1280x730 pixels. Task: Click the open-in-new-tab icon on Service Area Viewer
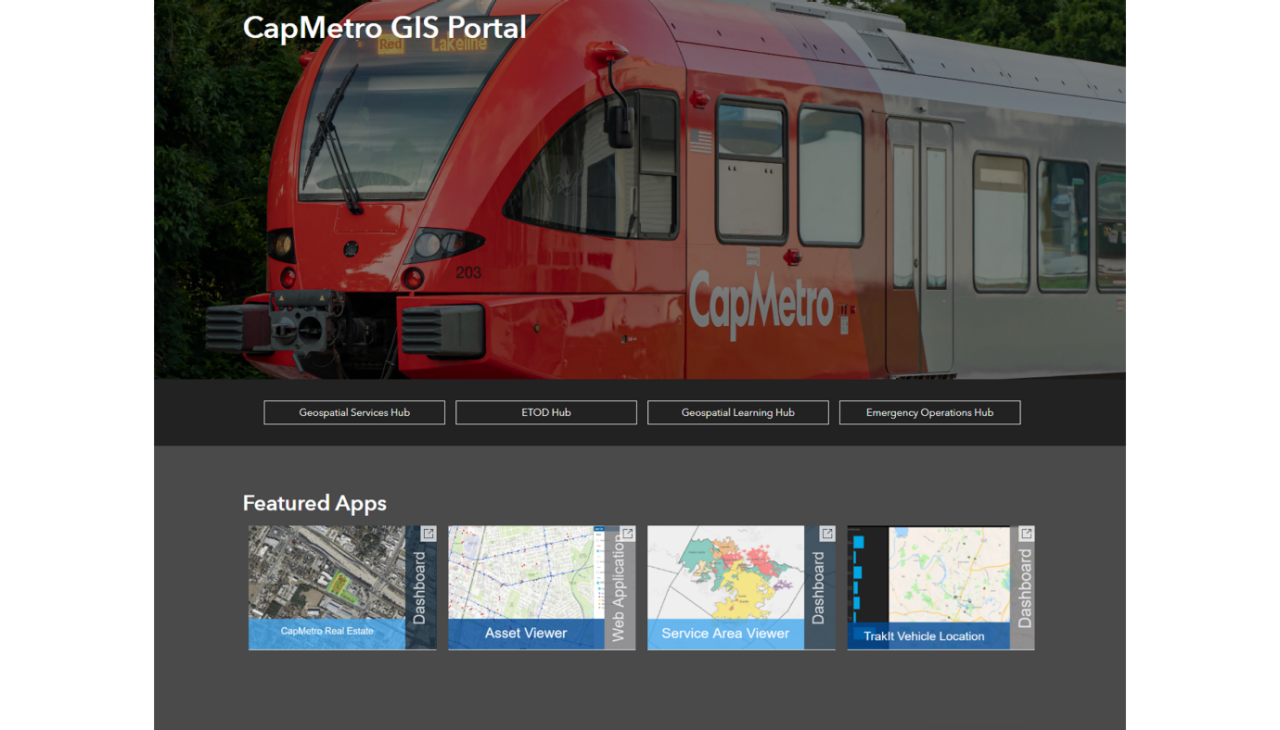coord(827,534)
